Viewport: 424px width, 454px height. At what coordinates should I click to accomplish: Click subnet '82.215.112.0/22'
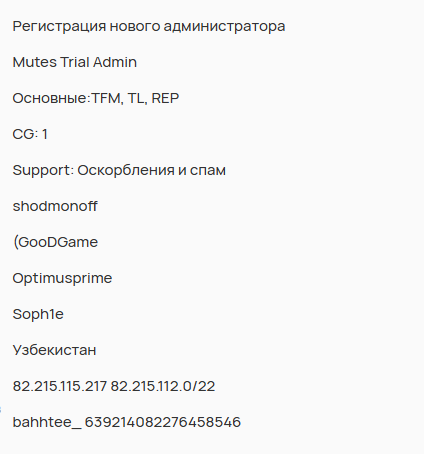(x=163, y=386)
